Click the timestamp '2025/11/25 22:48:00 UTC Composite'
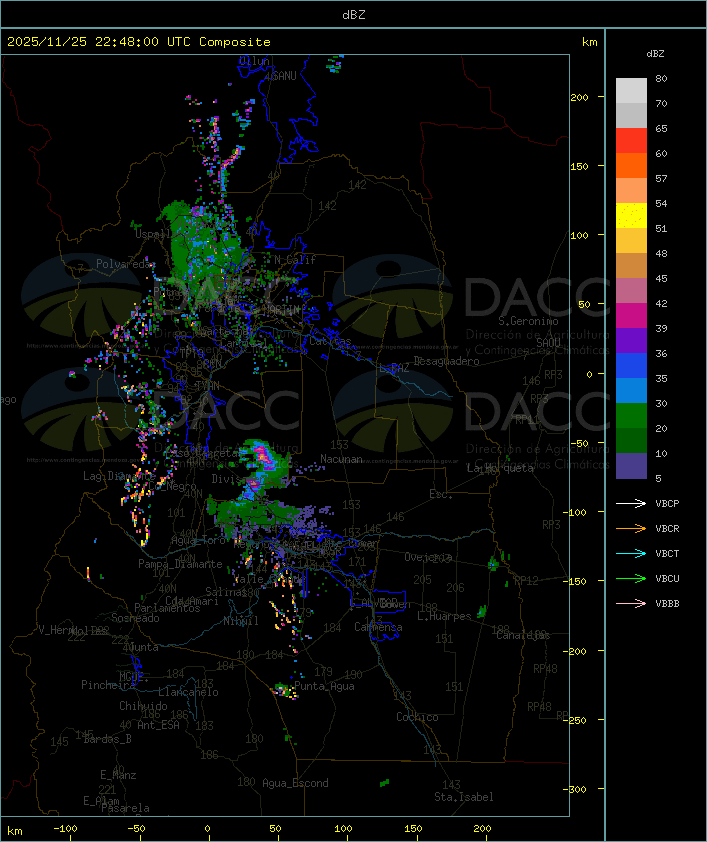 click(139, 42)
